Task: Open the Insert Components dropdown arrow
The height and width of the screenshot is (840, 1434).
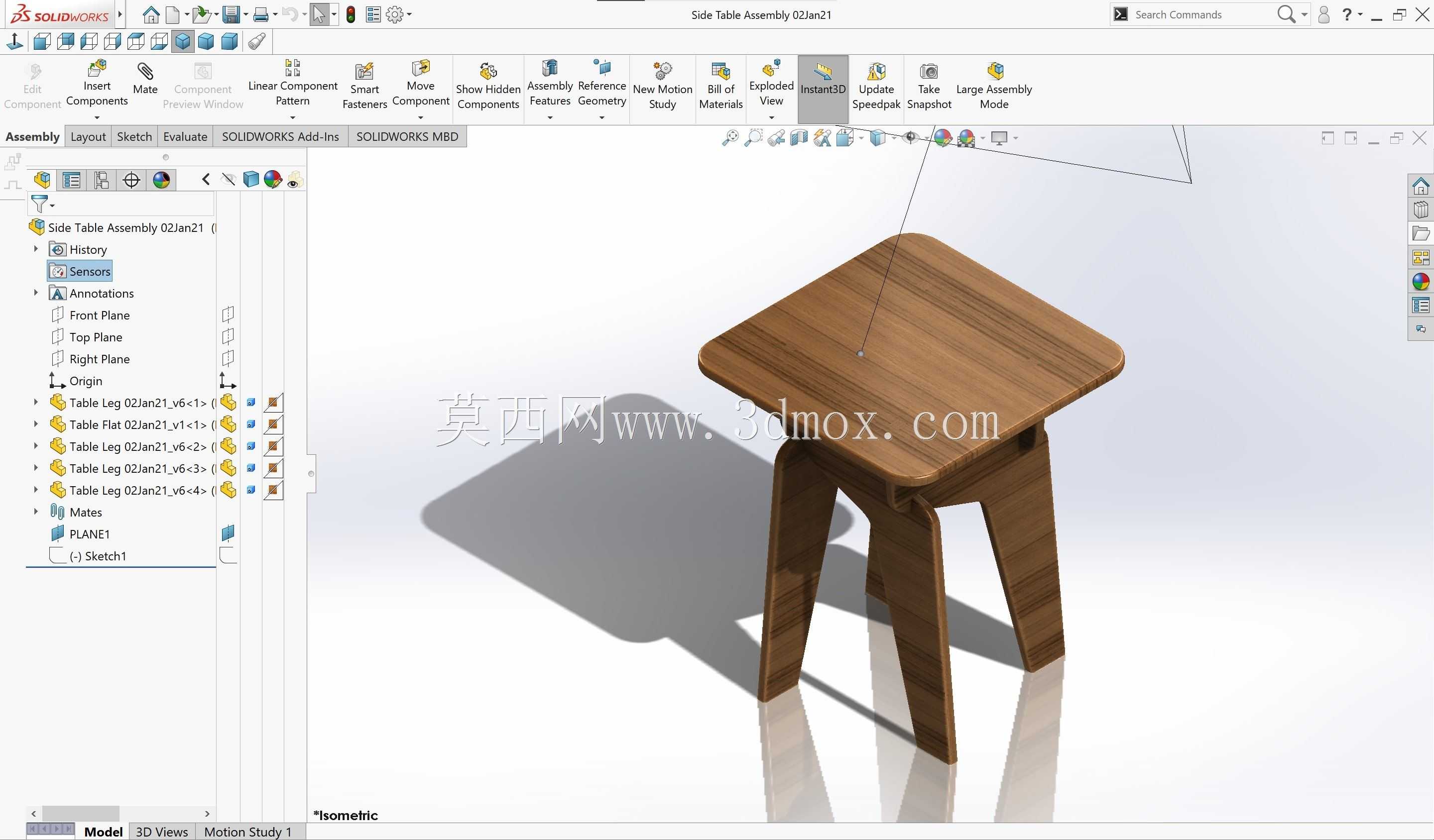Action: point(97,118)
